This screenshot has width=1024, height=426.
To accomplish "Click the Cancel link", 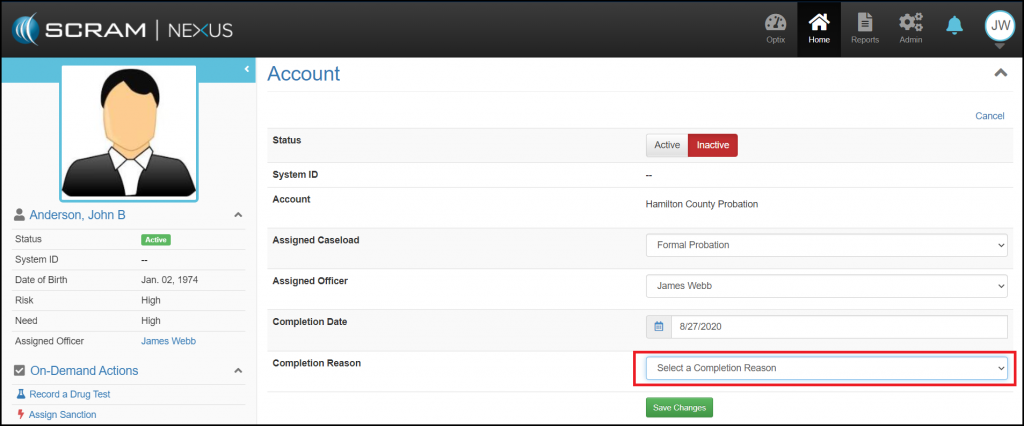I will tap(989, 116).
